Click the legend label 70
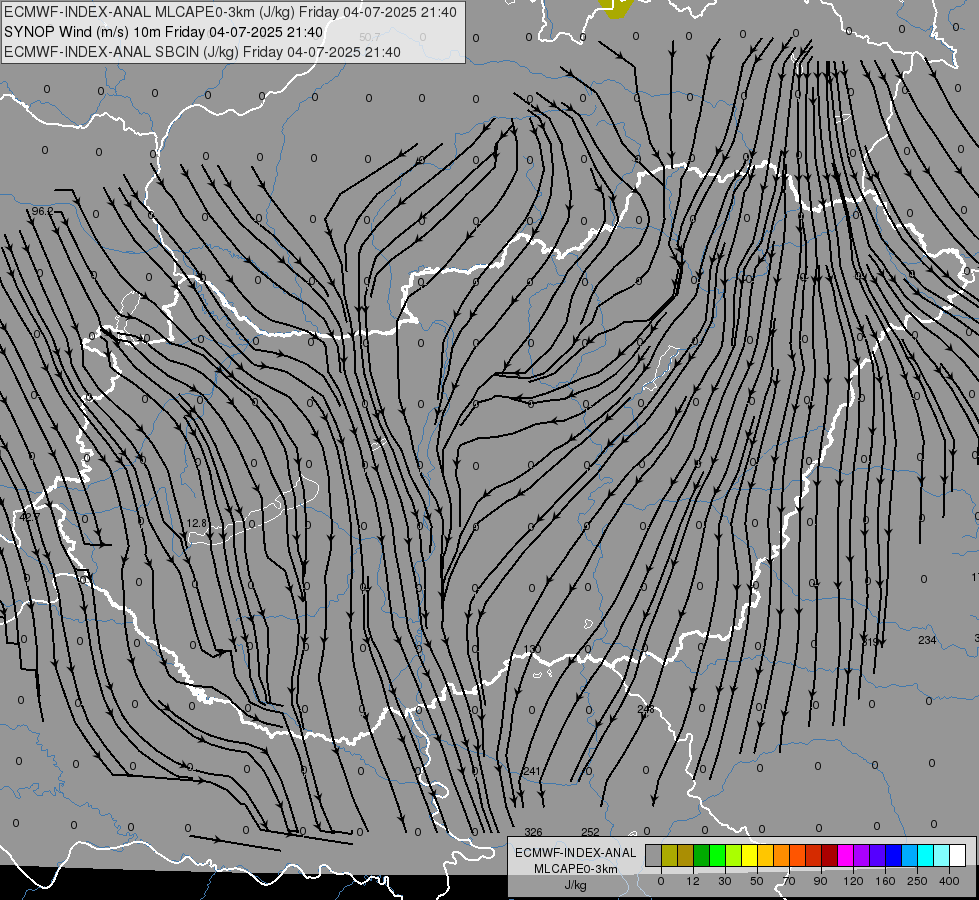This screenshot has height=900, width=979. [789, 881]
